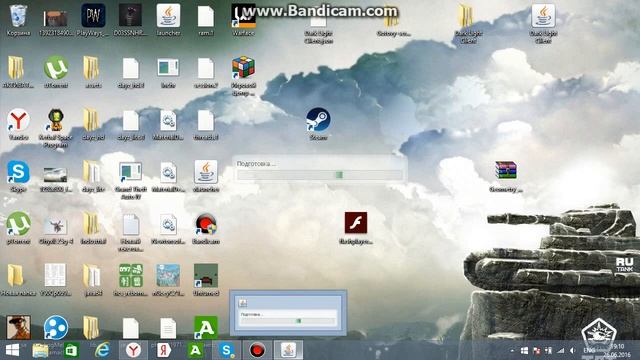This screenshot has width=640, height=360.
Task: Click the green A taskbar icon
Action: pos(195,350)
